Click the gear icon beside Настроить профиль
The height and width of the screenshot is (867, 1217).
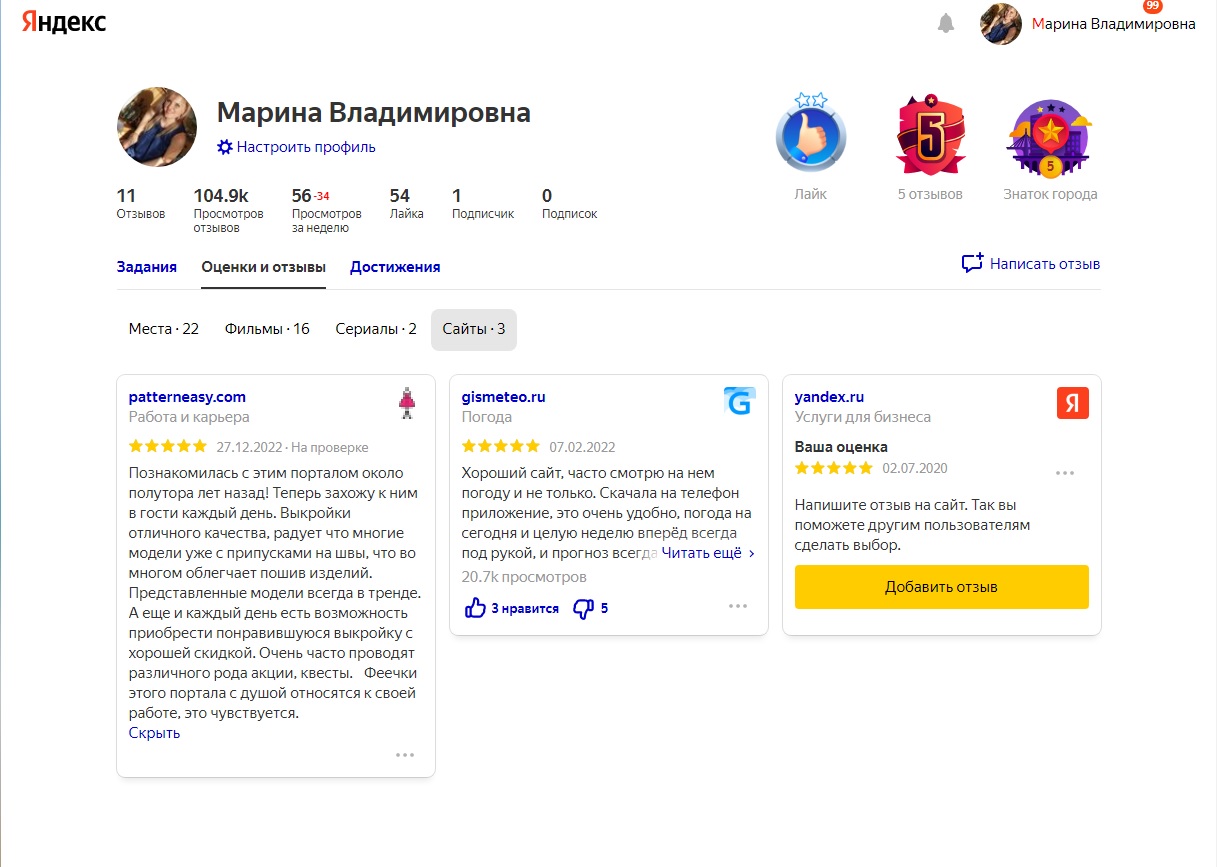(225, 147)
